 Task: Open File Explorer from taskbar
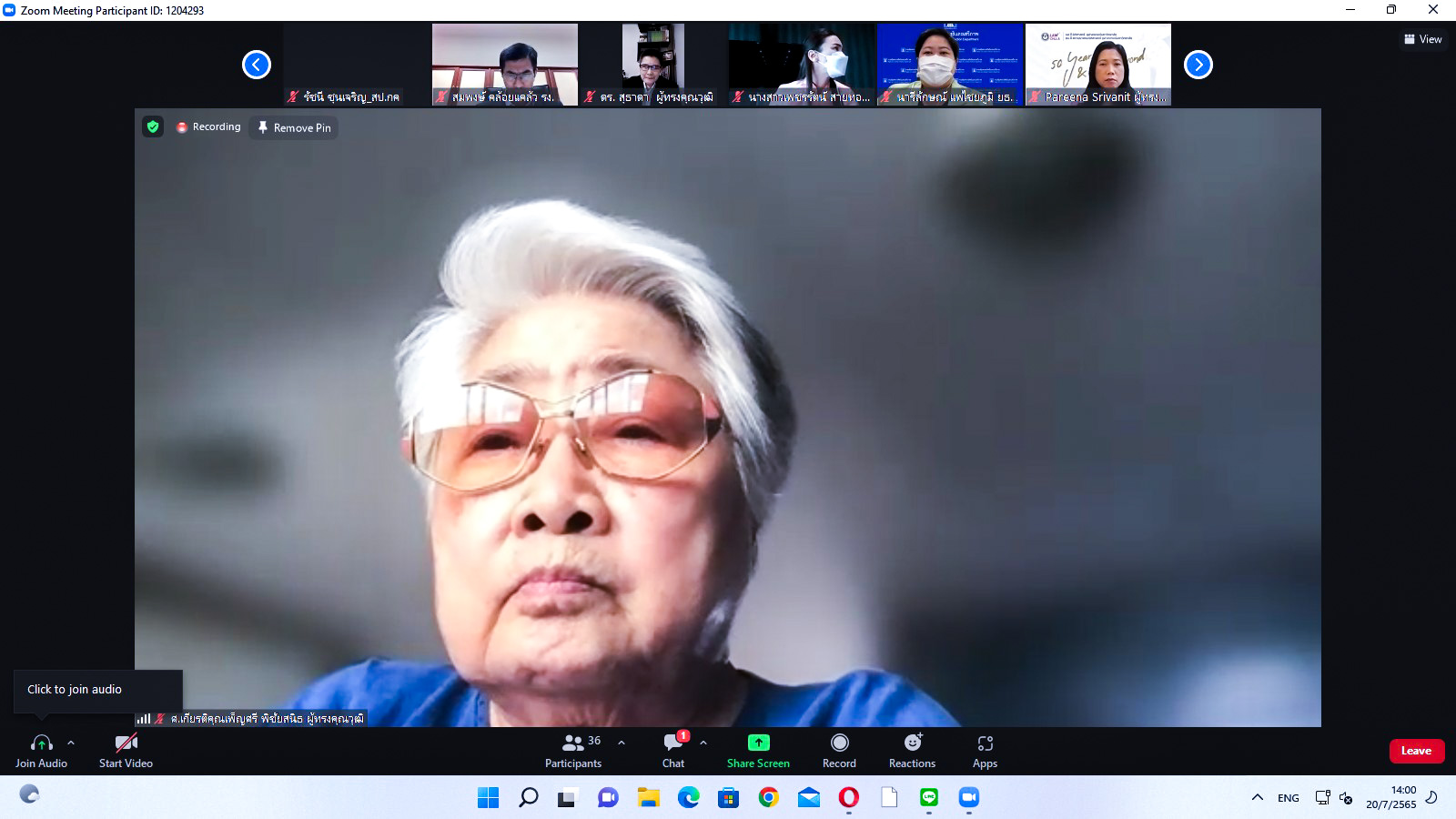[x=648, y=798]
